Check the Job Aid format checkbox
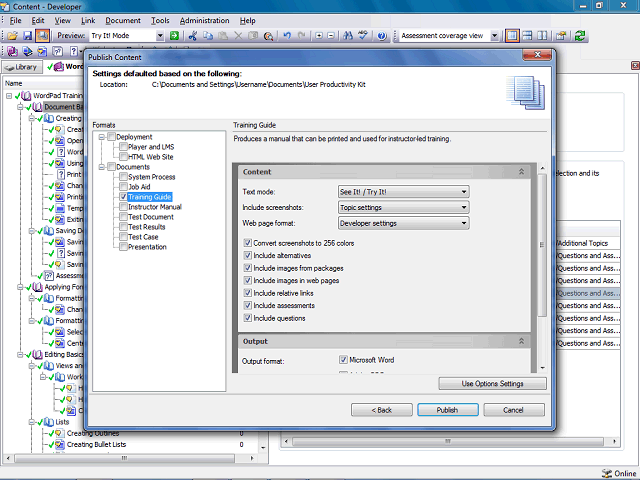The image size is (640, 480). click(123, 187)
